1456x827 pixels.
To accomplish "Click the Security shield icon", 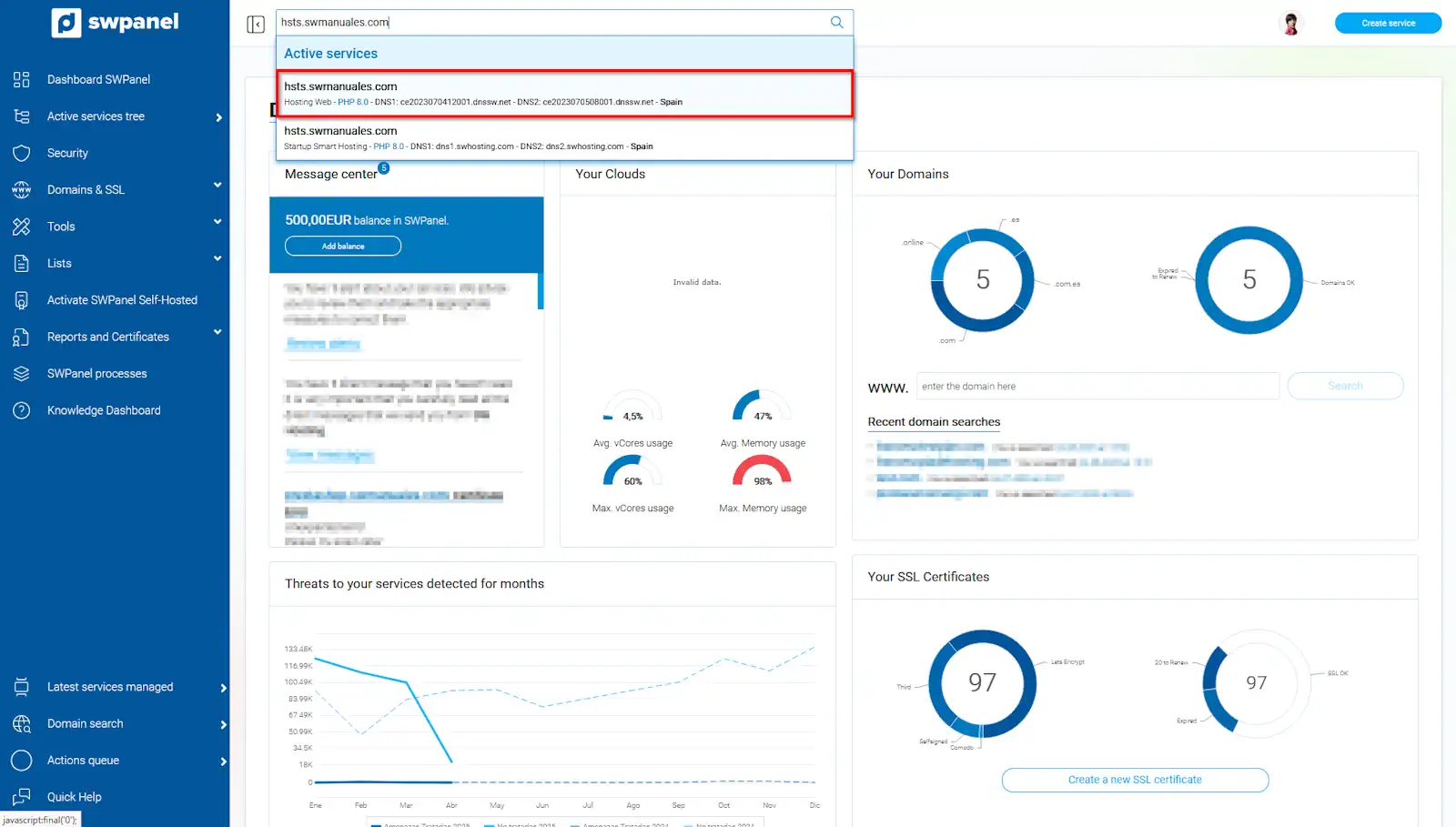I will [22, 153].
